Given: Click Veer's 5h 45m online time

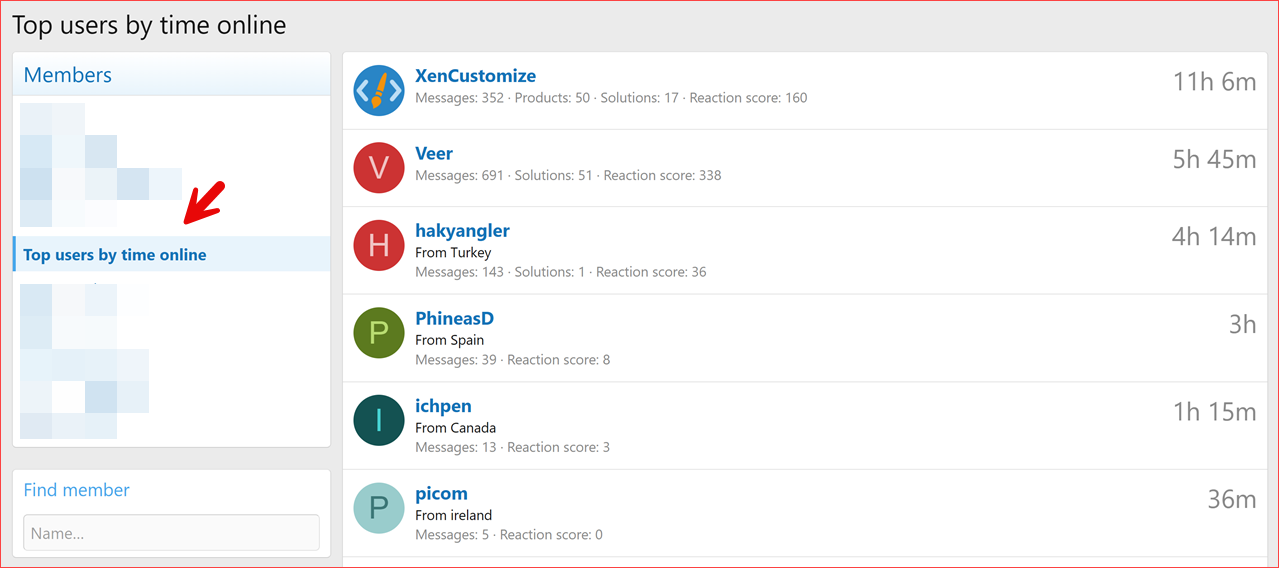Looking at the screenshot, I should click(x=1214, y=160).
